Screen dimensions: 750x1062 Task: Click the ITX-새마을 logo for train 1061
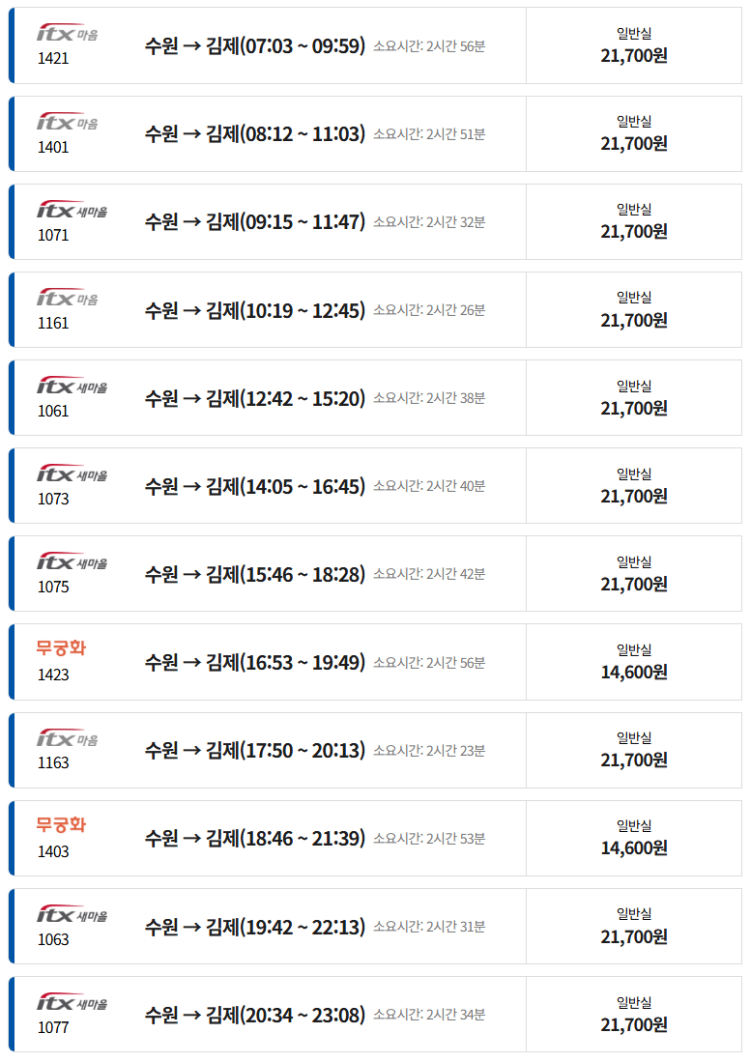pyautogui.click(x=71, y=387)
